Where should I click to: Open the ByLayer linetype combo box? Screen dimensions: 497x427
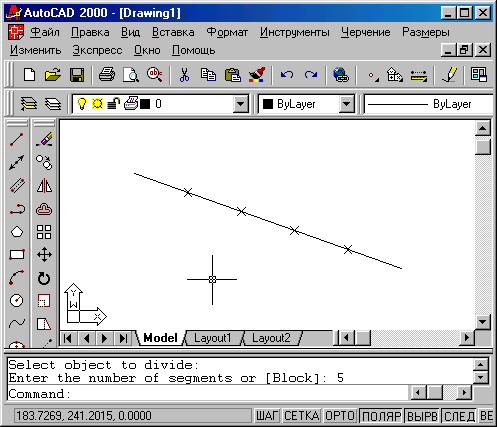[x=429, y=104]
